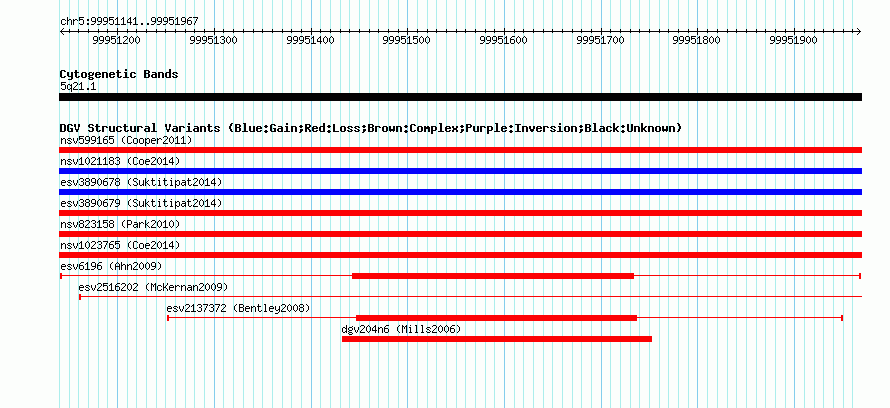Click the nsv1023765 (Coe2014) label

coord(120,245)
